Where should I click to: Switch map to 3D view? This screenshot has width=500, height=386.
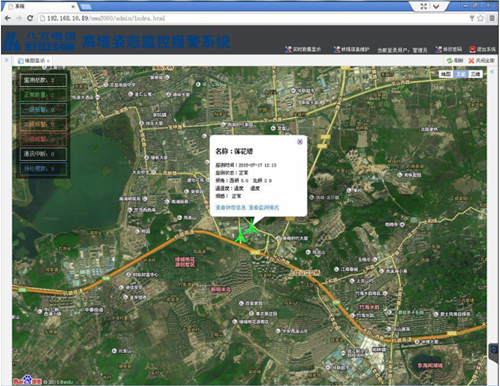[475, 74]
